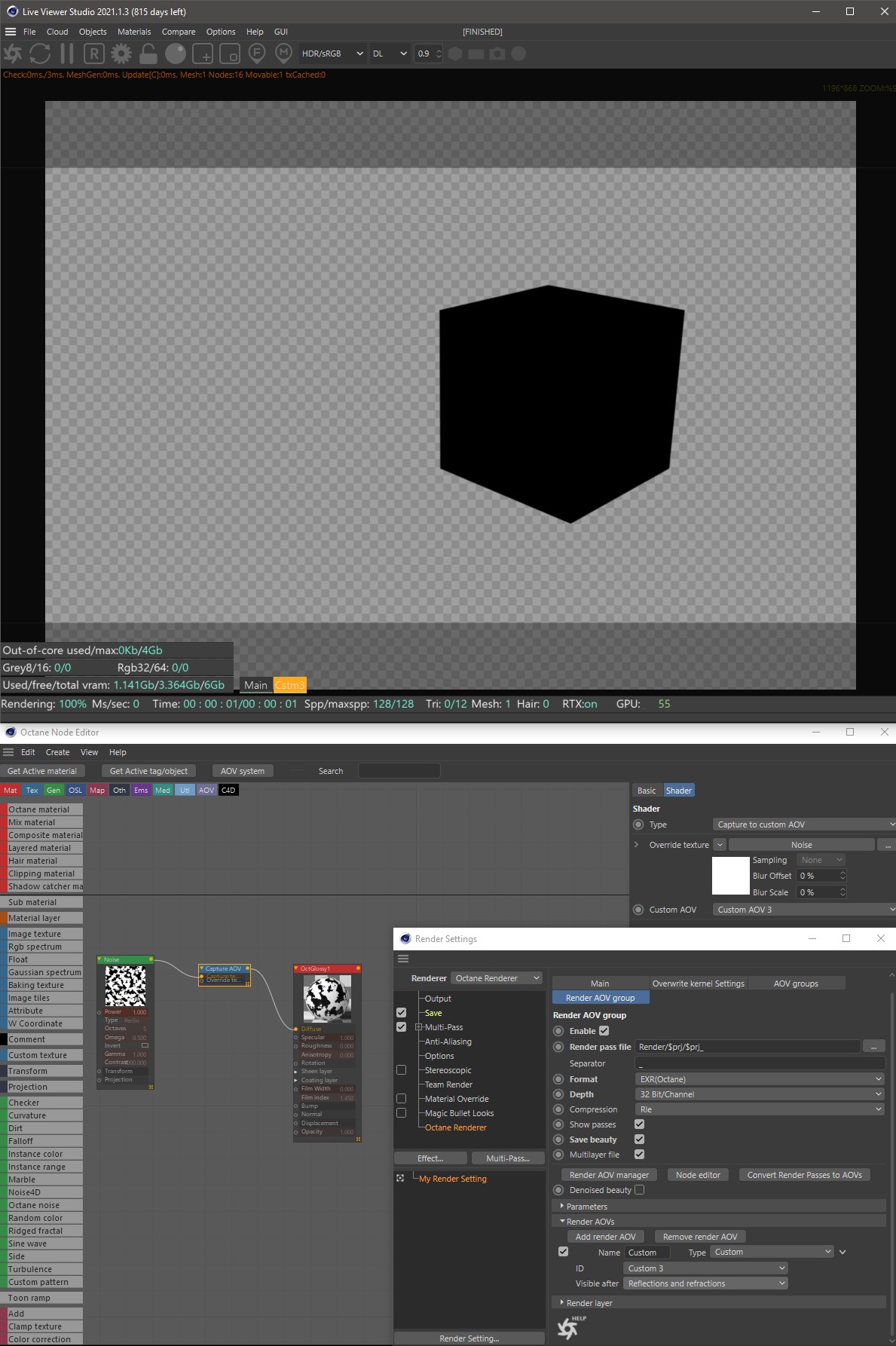Open the HDR/sRGB color space dropdown
The image size is (896, 1346).
coord(332,54)
